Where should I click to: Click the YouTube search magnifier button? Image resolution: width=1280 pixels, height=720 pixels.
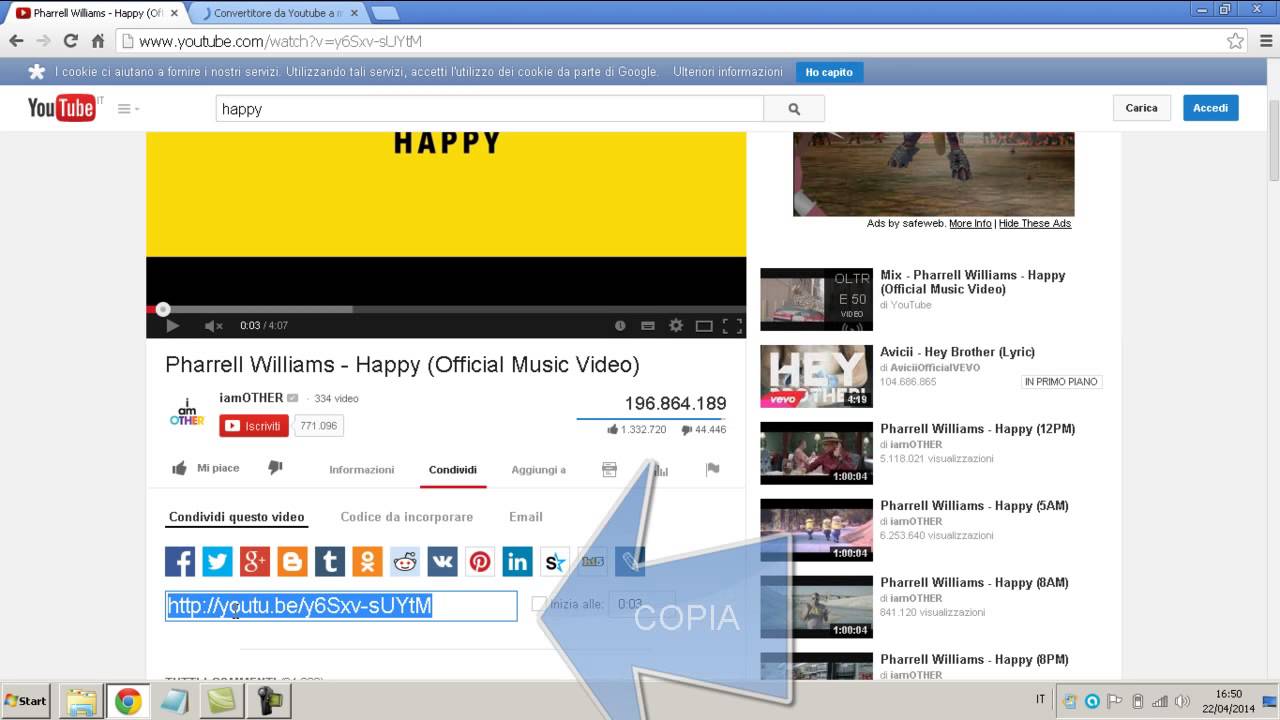tap(794, 109)
